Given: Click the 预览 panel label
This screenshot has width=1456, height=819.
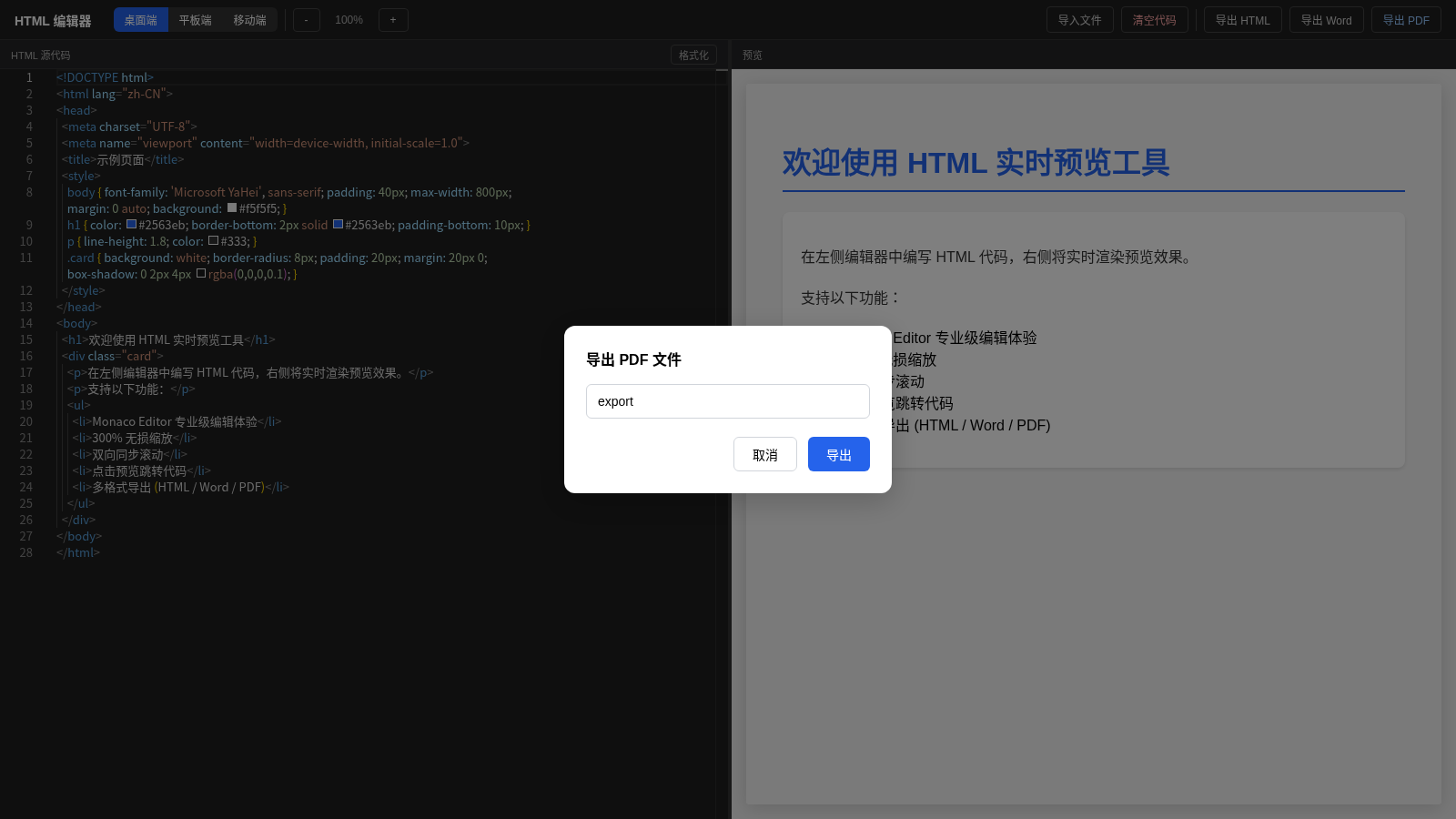Looking at the screenshot, I should 753,56.
